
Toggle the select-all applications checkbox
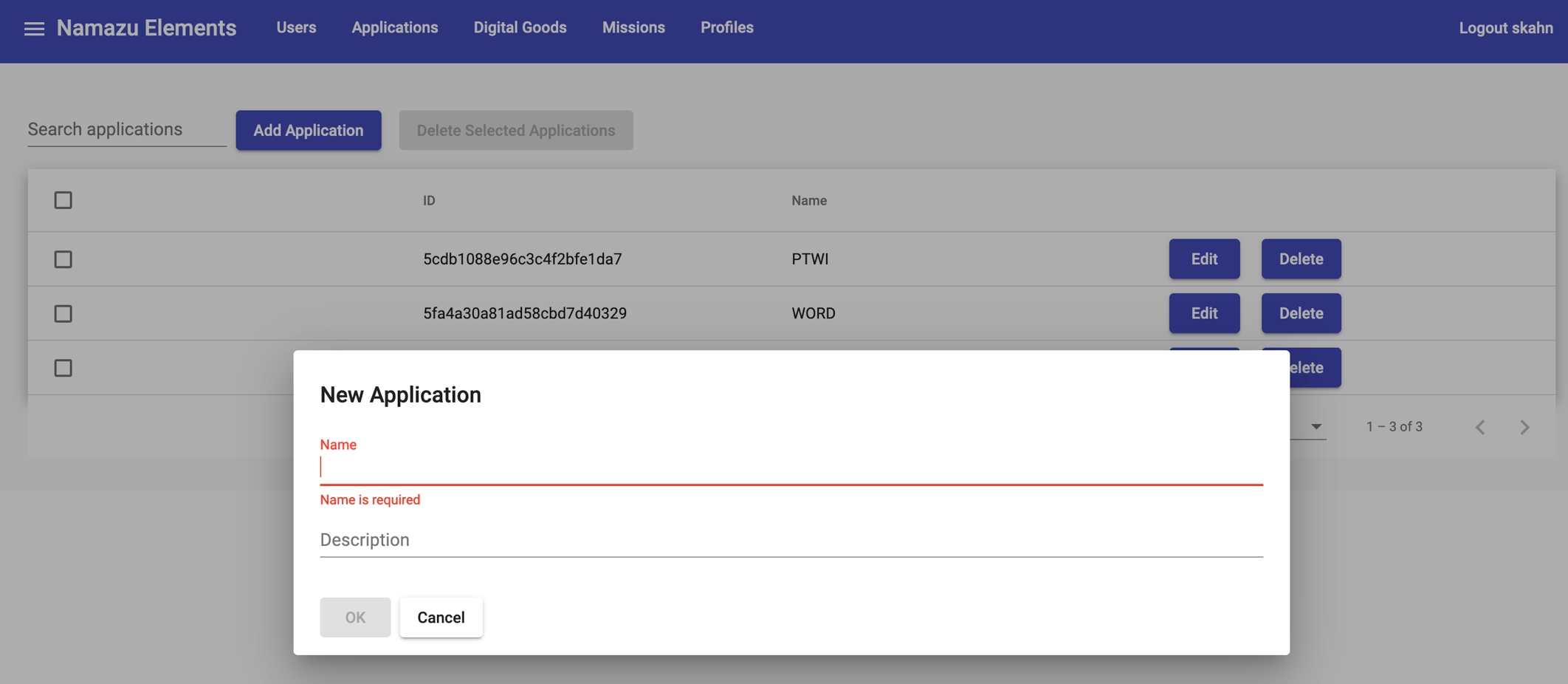coord(63,200)
